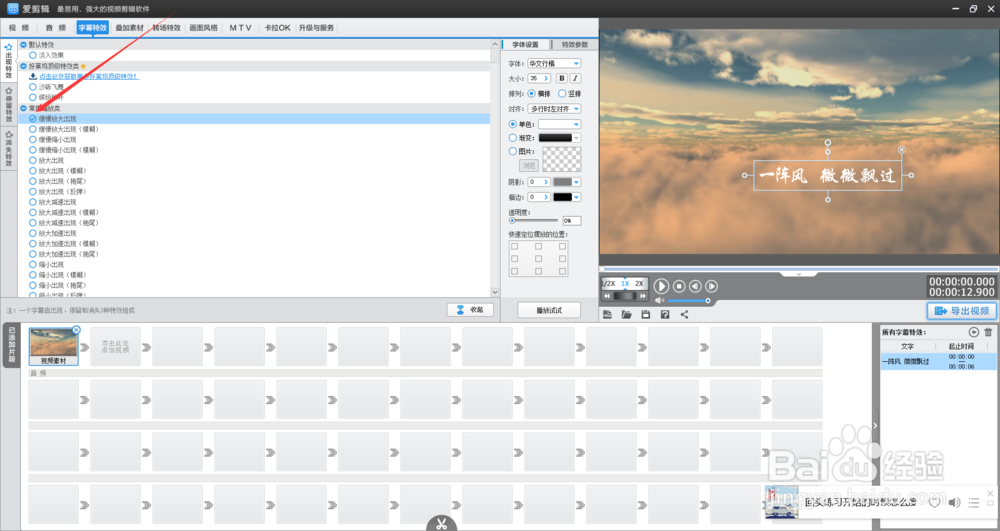The image size is (1000, 531).
Task: Click heart icon in the music widget
Action: click(934, 502)
